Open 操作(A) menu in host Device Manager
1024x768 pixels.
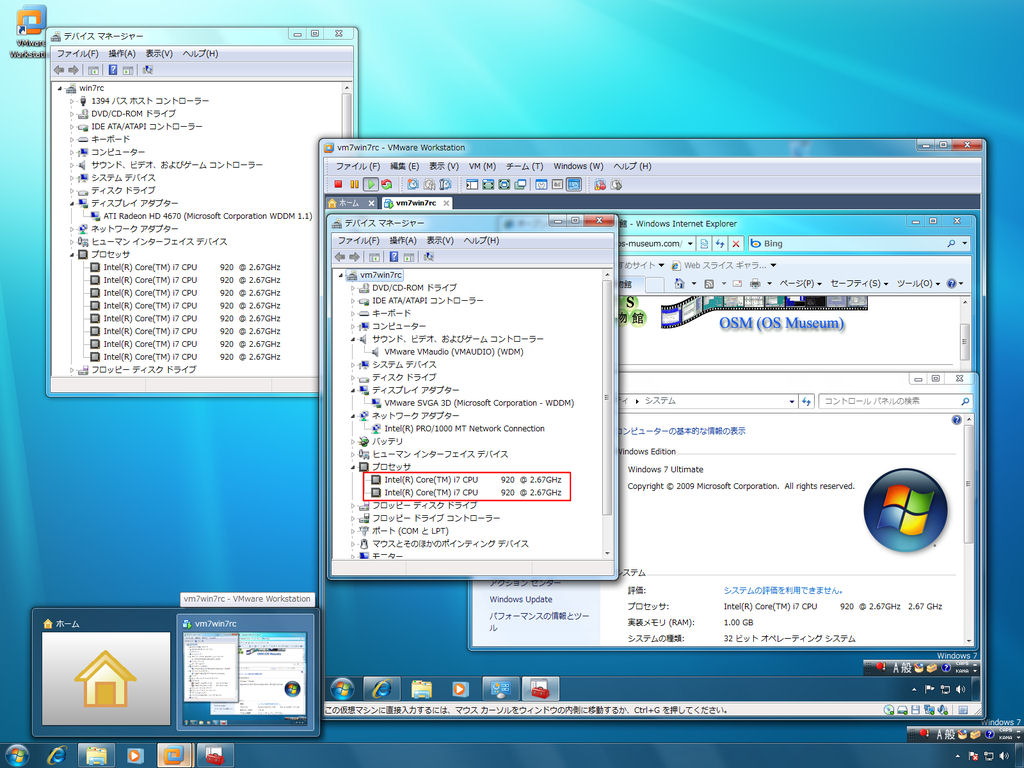pos(122,54)
